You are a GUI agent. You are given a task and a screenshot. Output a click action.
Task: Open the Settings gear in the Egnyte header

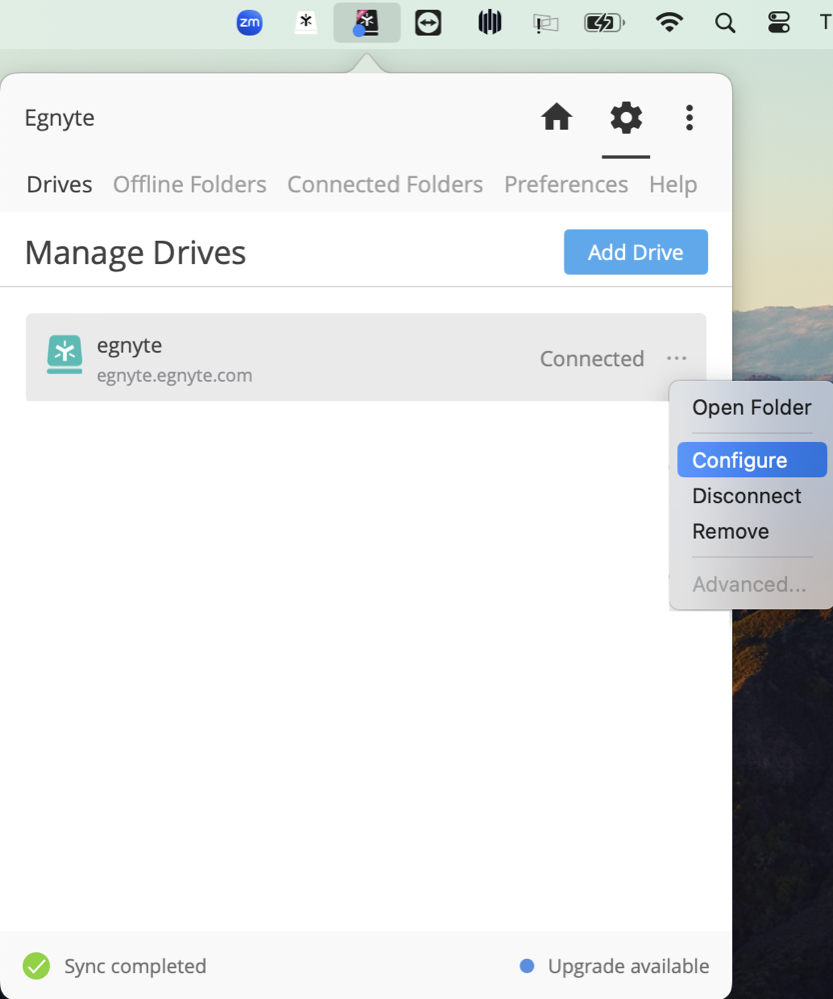click(626, 117)
